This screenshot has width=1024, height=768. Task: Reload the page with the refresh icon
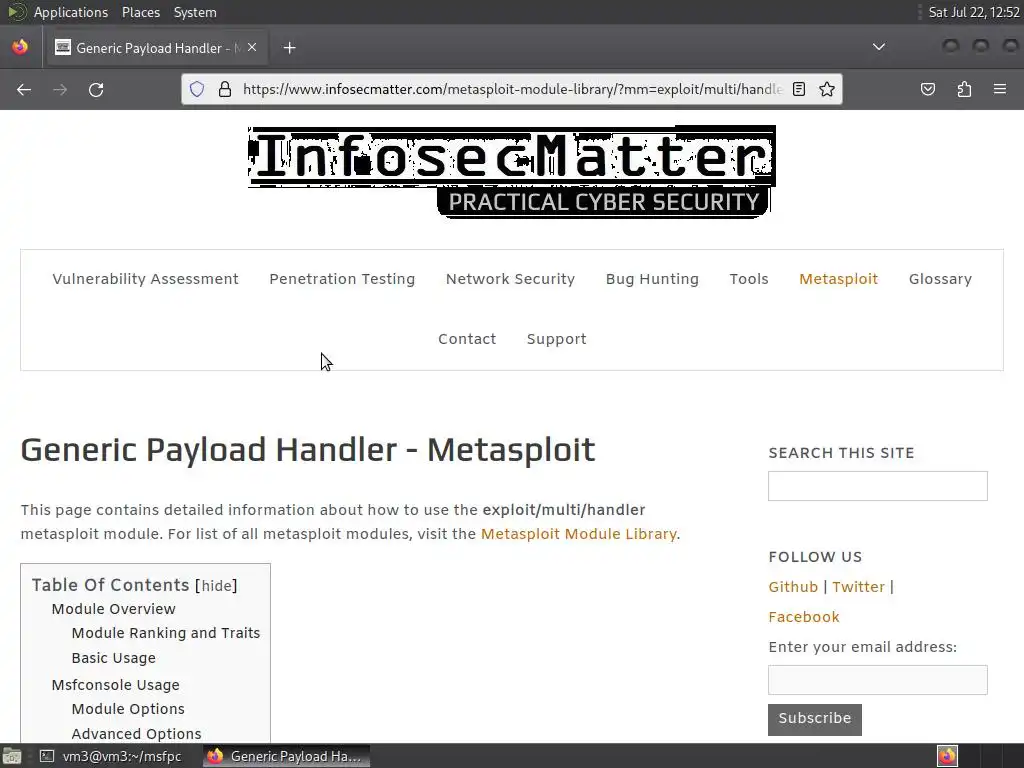point(96,89)
